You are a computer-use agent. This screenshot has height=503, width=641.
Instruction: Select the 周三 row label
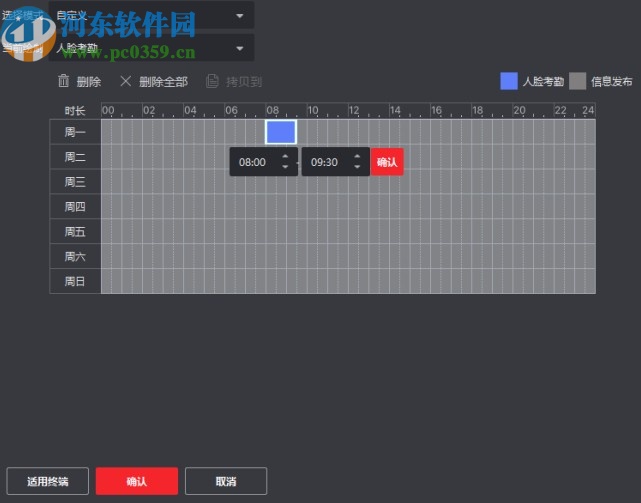[x=75, y=182]
